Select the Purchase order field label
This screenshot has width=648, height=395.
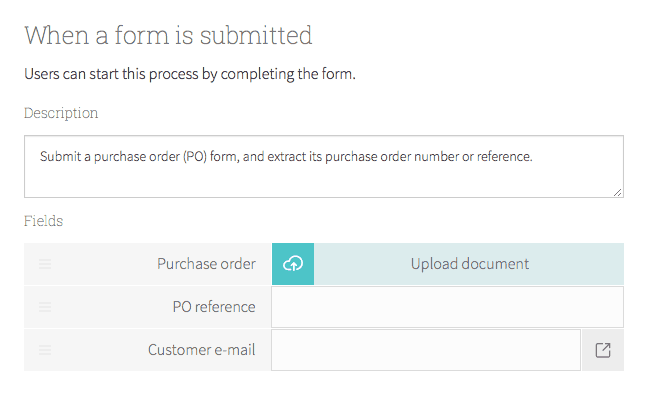coord(206,264)
